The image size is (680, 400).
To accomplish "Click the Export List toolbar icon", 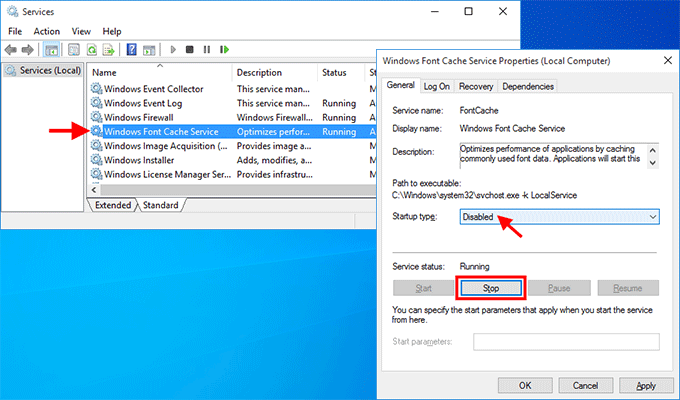I will pyautogui.click(x=109, y=49).
